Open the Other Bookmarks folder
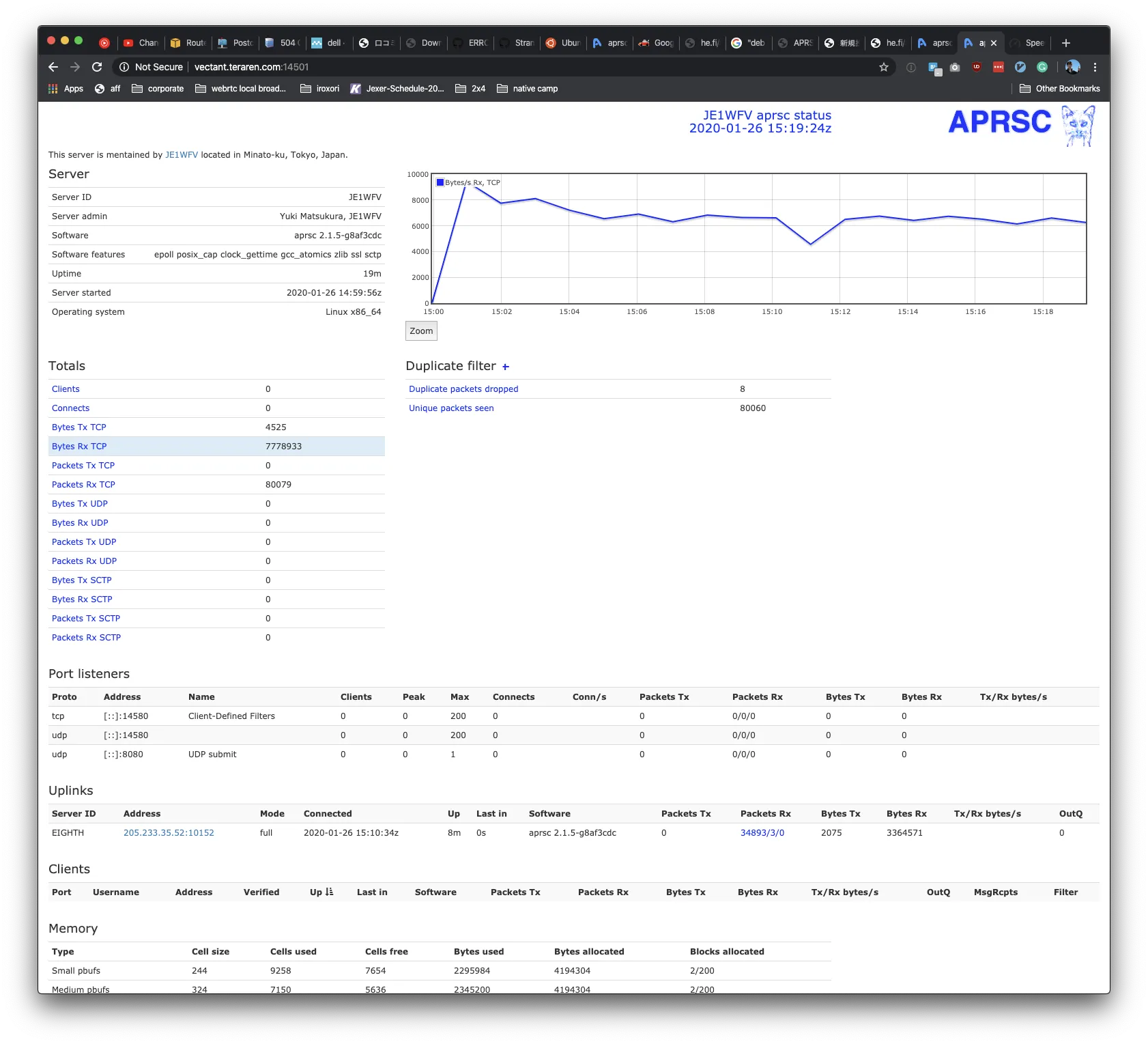 [1059, 89]
